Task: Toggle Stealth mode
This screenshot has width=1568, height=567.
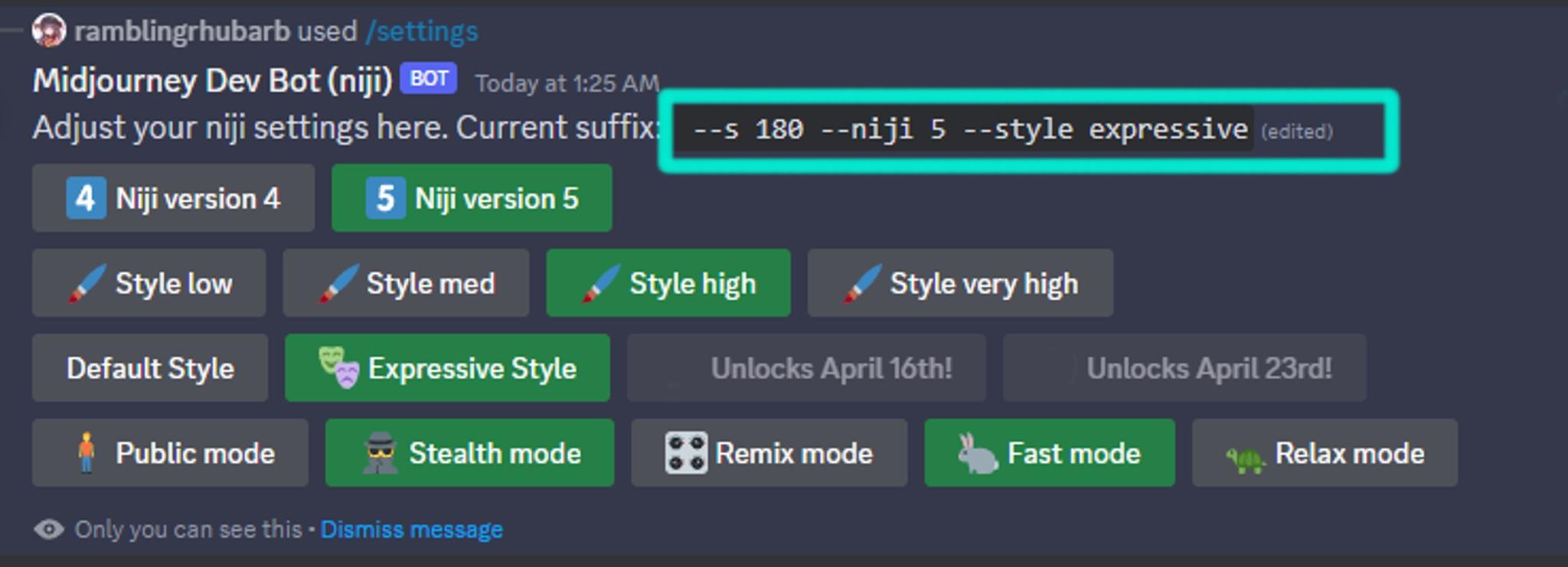Action: (469, 453)
